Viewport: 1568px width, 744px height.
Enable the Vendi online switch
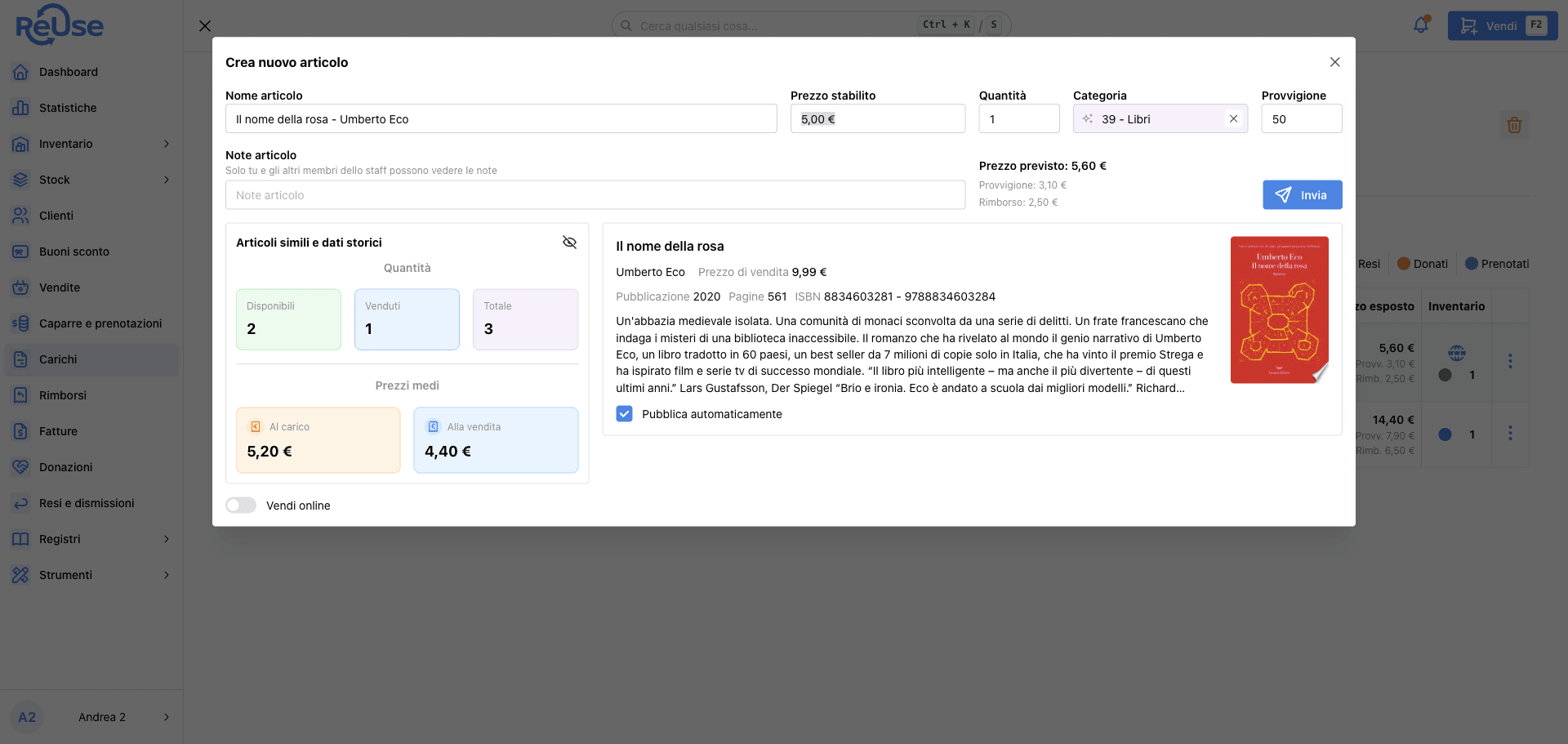click(241, 506)
